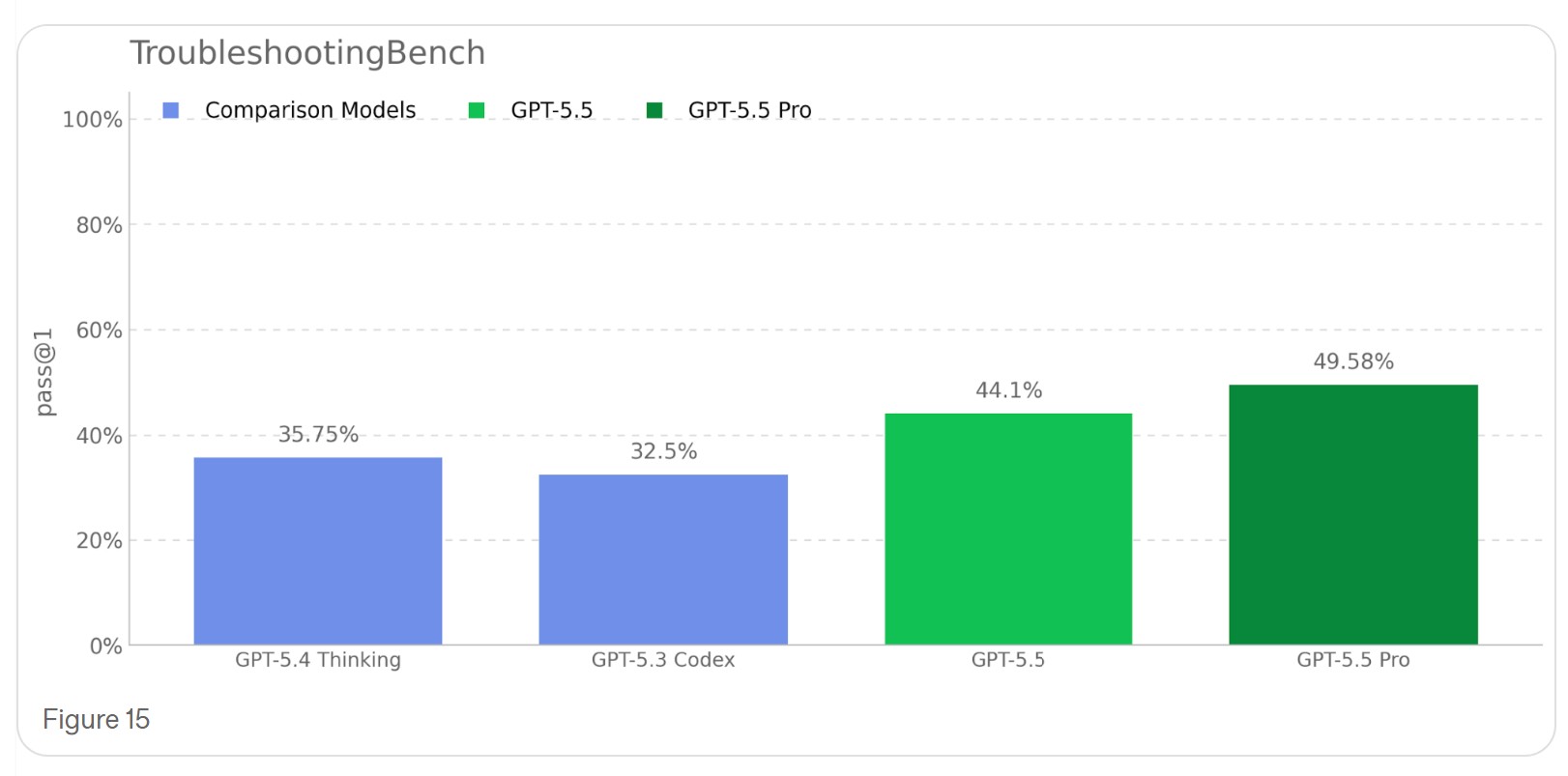Select the pass@1 y-axis label

(x=44, y=373)
